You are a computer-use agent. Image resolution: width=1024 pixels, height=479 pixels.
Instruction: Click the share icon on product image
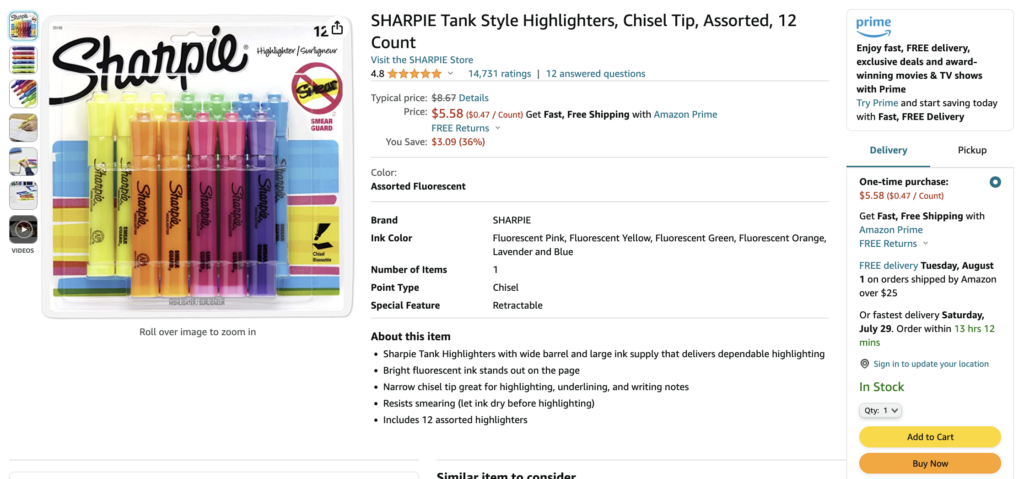coord(337,28)
